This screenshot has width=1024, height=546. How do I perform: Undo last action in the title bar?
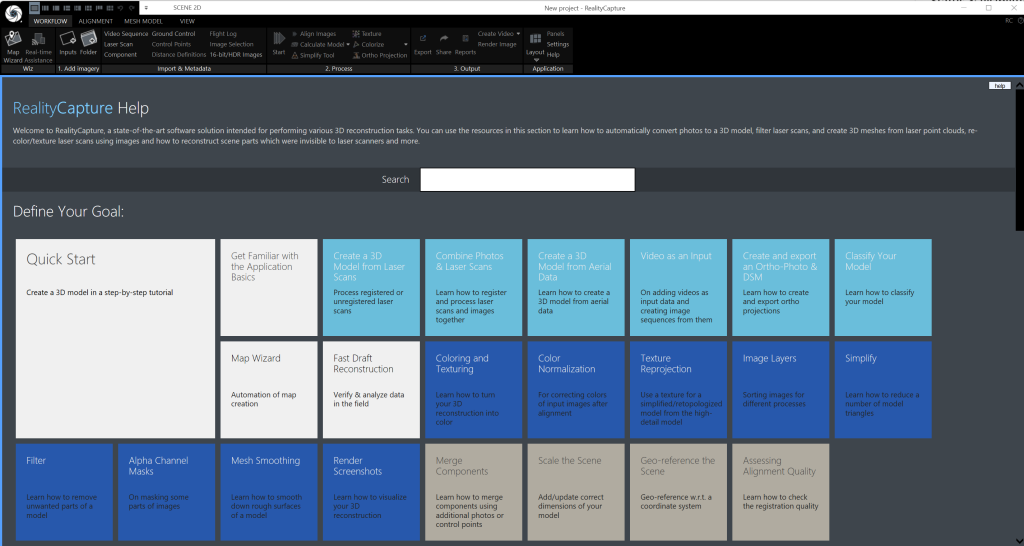pyautogui.click(x=120, y=8)
